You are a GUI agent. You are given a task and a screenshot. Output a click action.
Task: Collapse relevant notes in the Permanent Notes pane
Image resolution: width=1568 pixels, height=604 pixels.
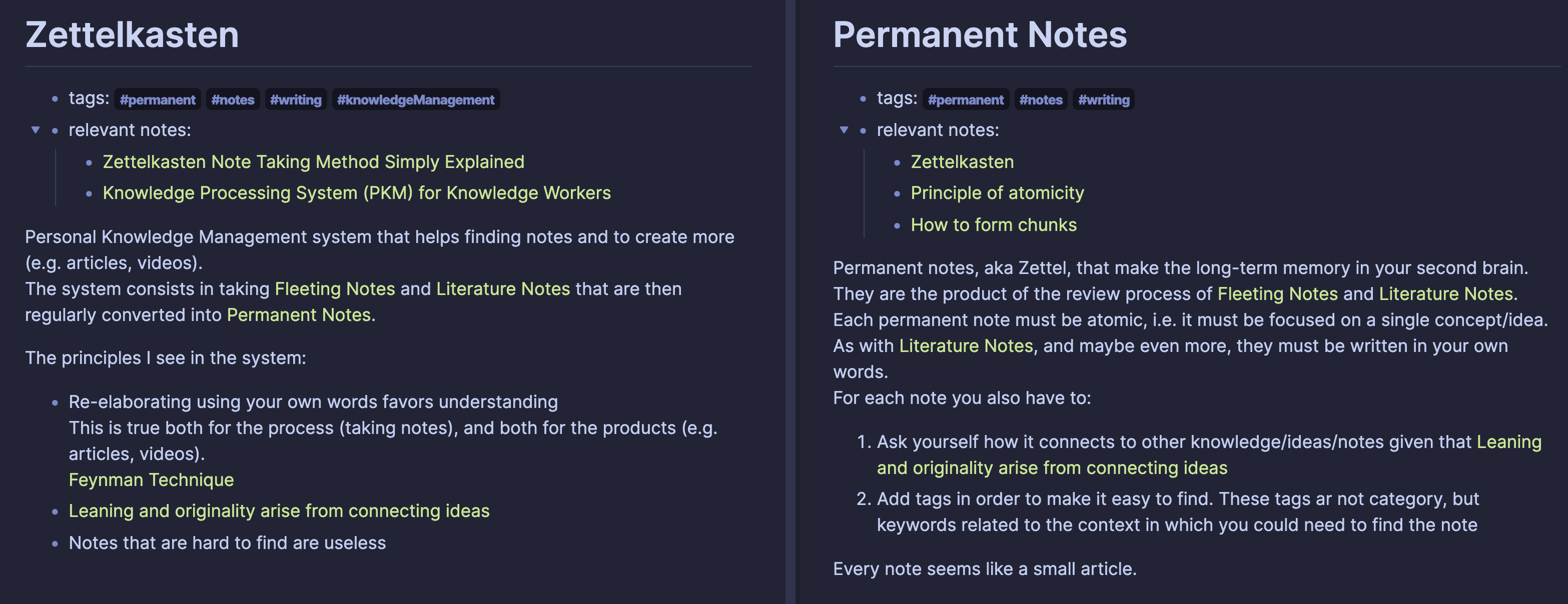pos(844,130)
